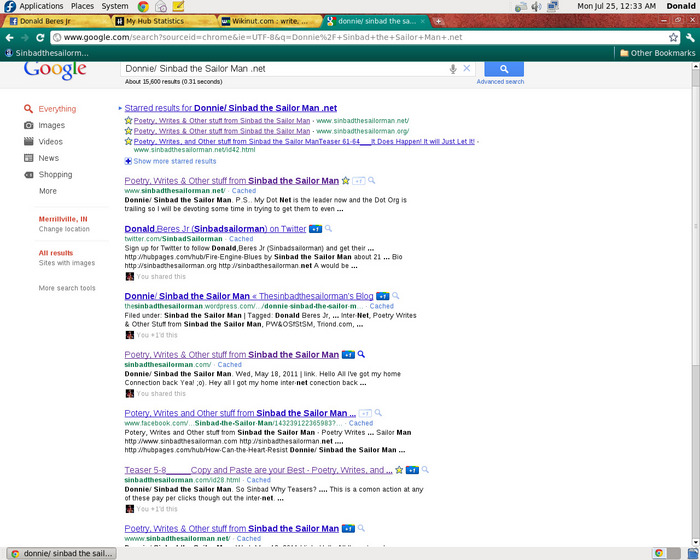Expand More search tools
The height and width of the screenshot is (560, 700).
point(67,288)
